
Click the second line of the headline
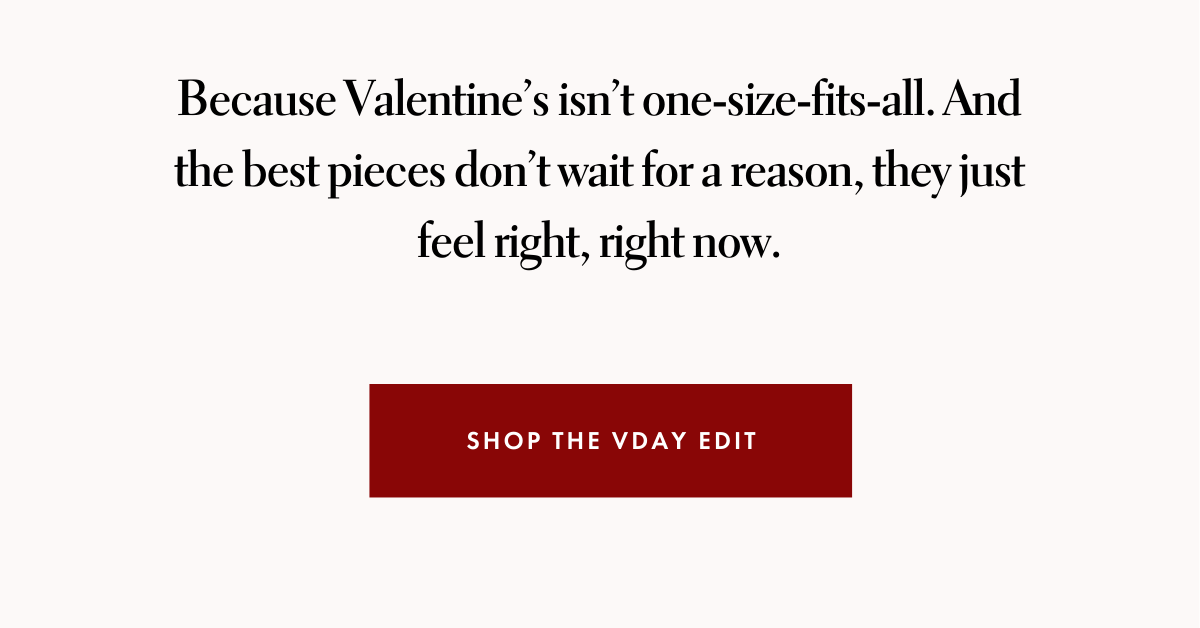click(x=600, y=170)
